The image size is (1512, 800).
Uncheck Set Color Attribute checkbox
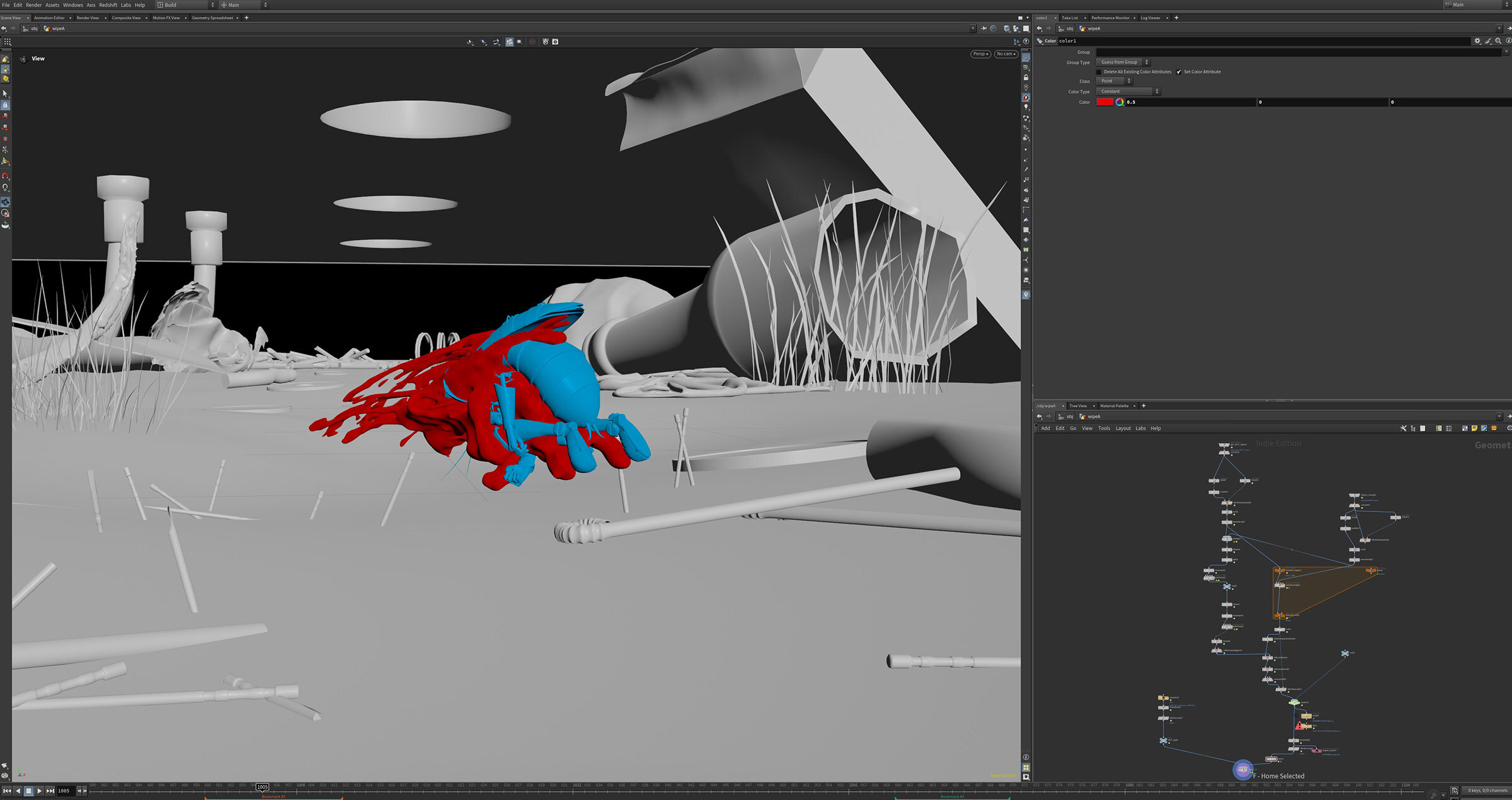click(1179, 72)
